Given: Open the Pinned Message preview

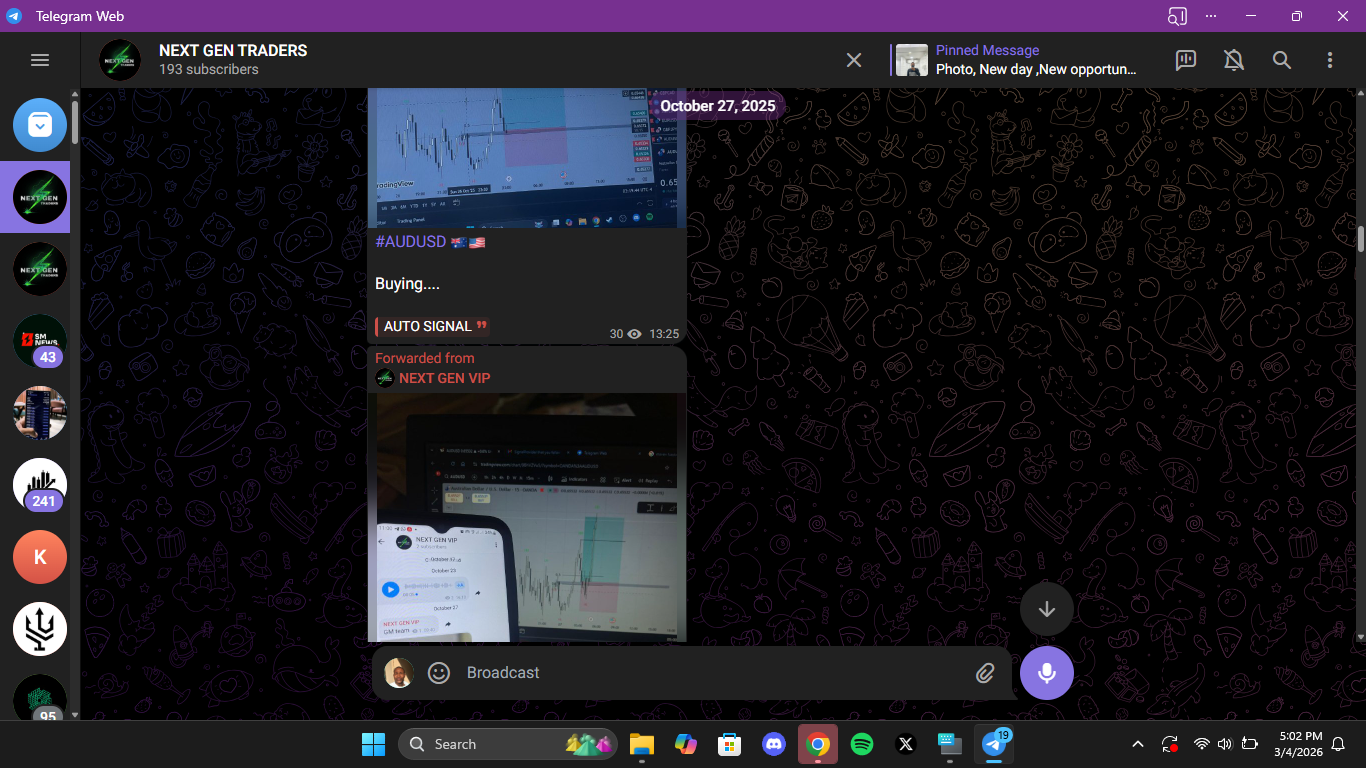Looking at the screenshot, I should (1018, 60).
